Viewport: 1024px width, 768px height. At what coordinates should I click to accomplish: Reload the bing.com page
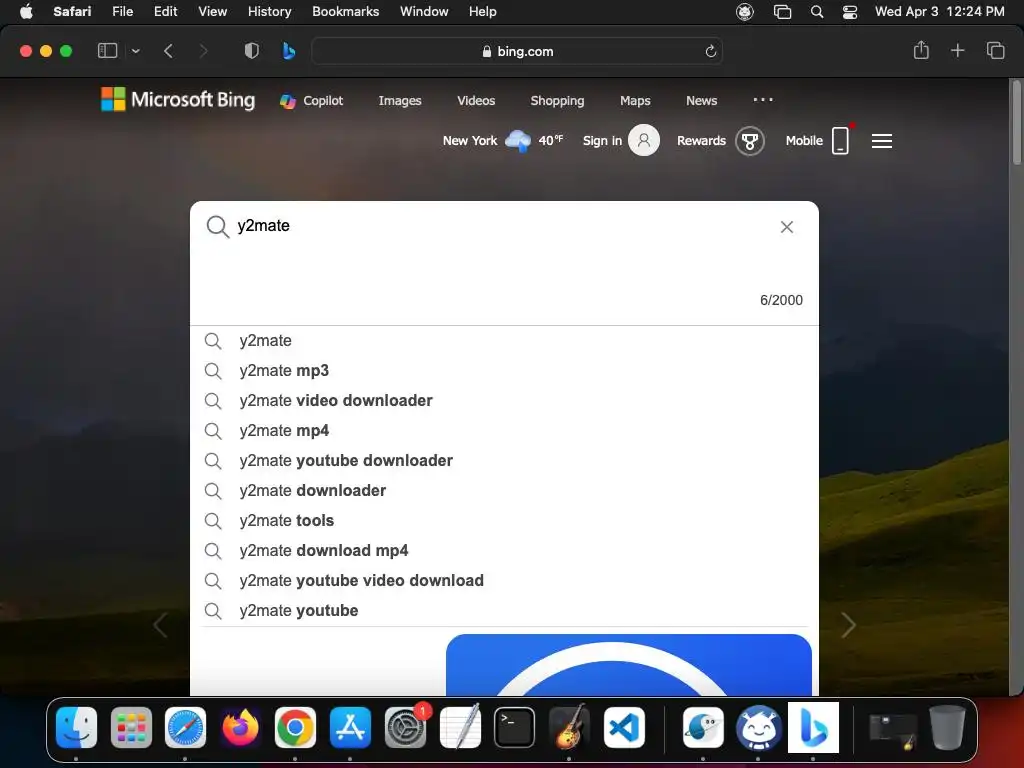pyautogui.click(x=711, y=51)
